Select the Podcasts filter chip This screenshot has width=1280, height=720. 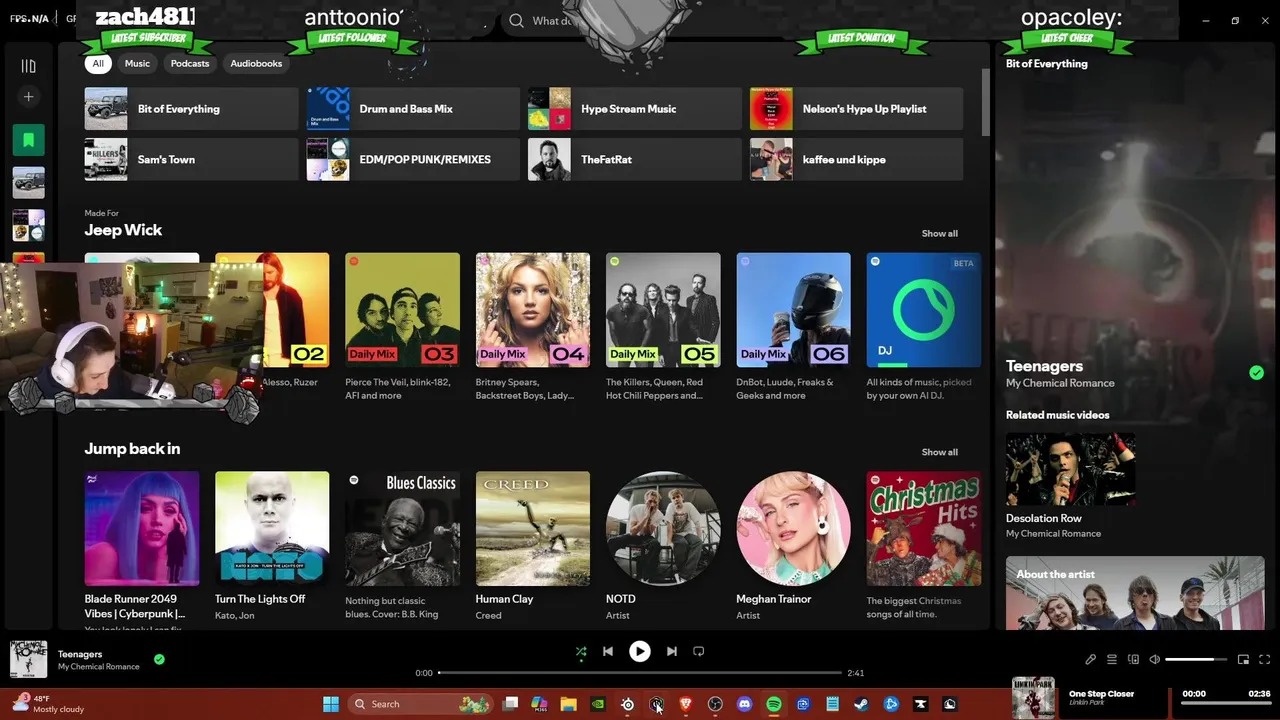[x=190, y=63]
